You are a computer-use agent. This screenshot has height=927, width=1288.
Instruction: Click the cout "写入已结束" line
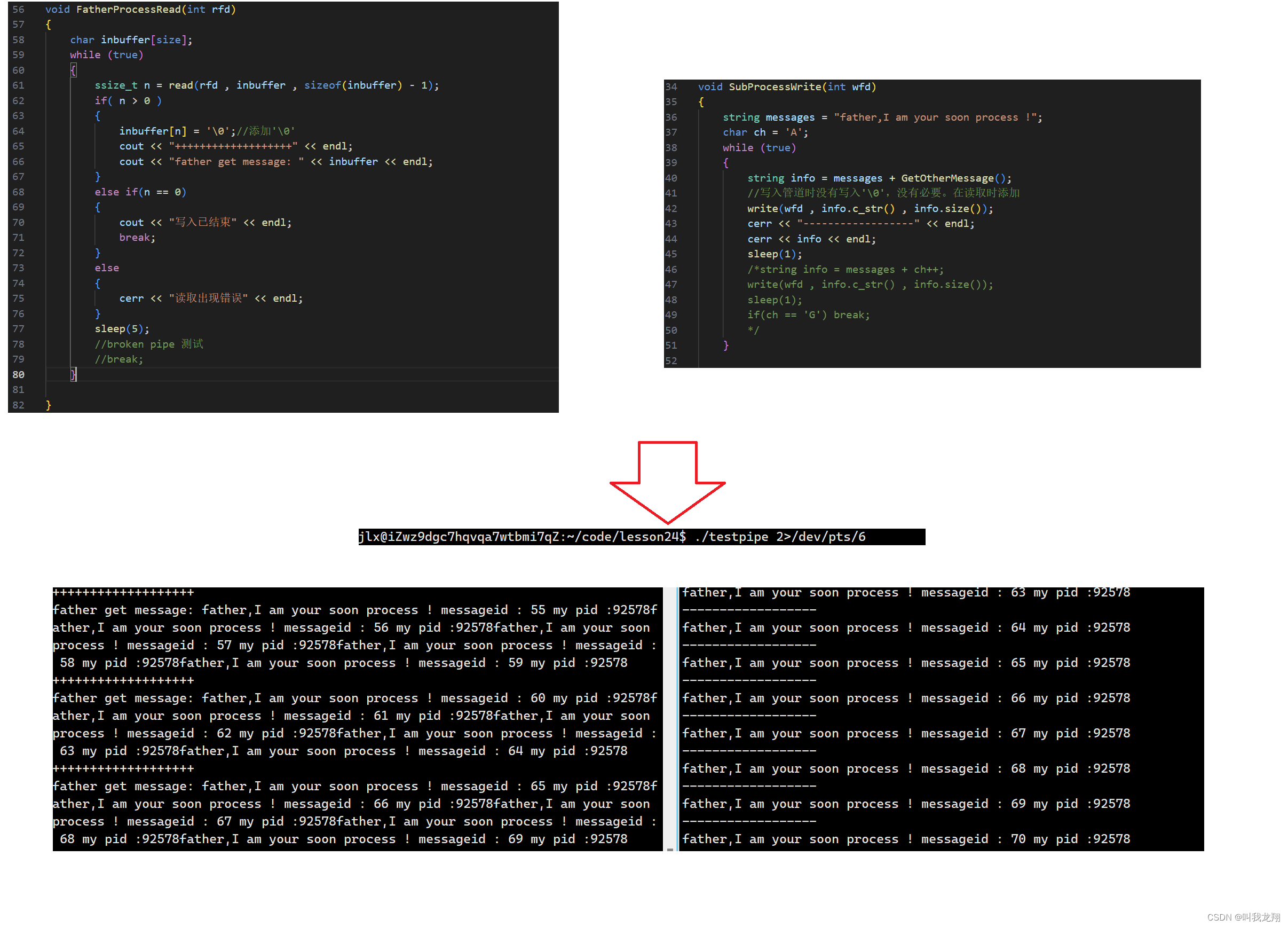click(x=205, y=222)
